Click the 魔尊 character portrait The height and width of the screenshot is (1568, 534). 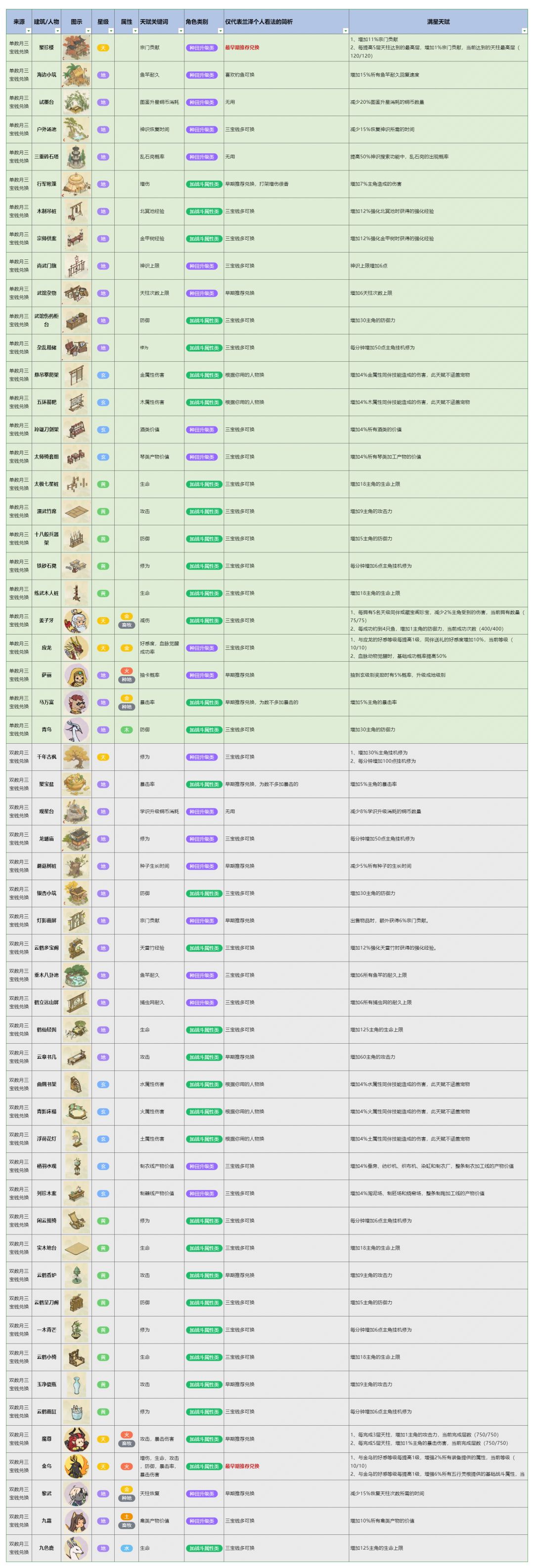click(76, 1440)
